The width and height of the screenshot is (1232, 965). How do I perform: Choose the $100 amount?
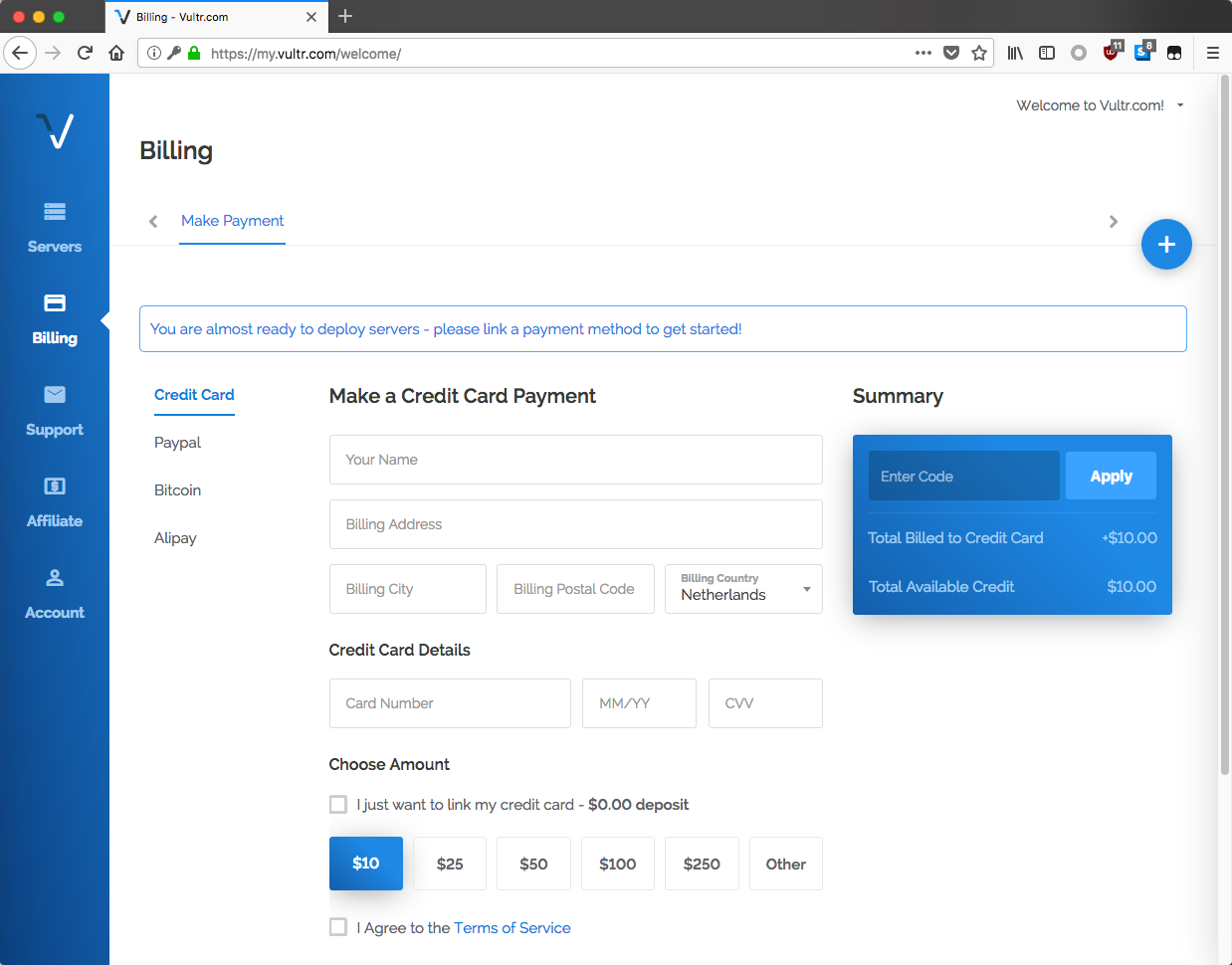[x=618, y=864]
